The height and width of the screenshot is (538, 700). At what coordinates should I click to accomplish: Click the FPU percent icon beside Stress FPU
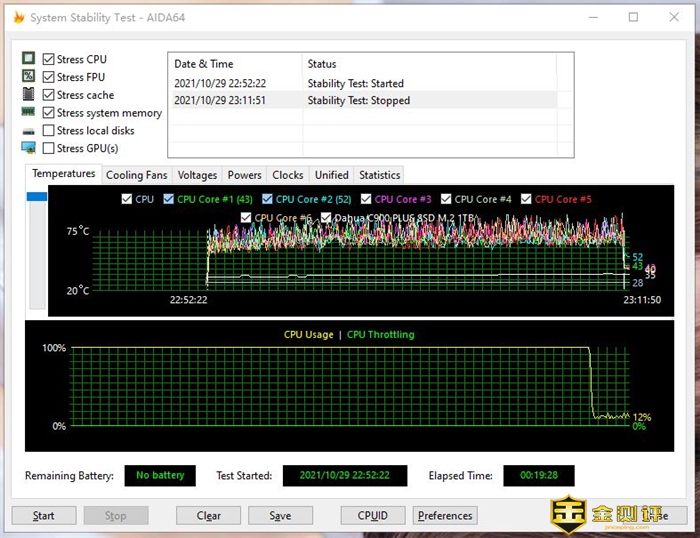pyautogui.click(x=28, y=77)
